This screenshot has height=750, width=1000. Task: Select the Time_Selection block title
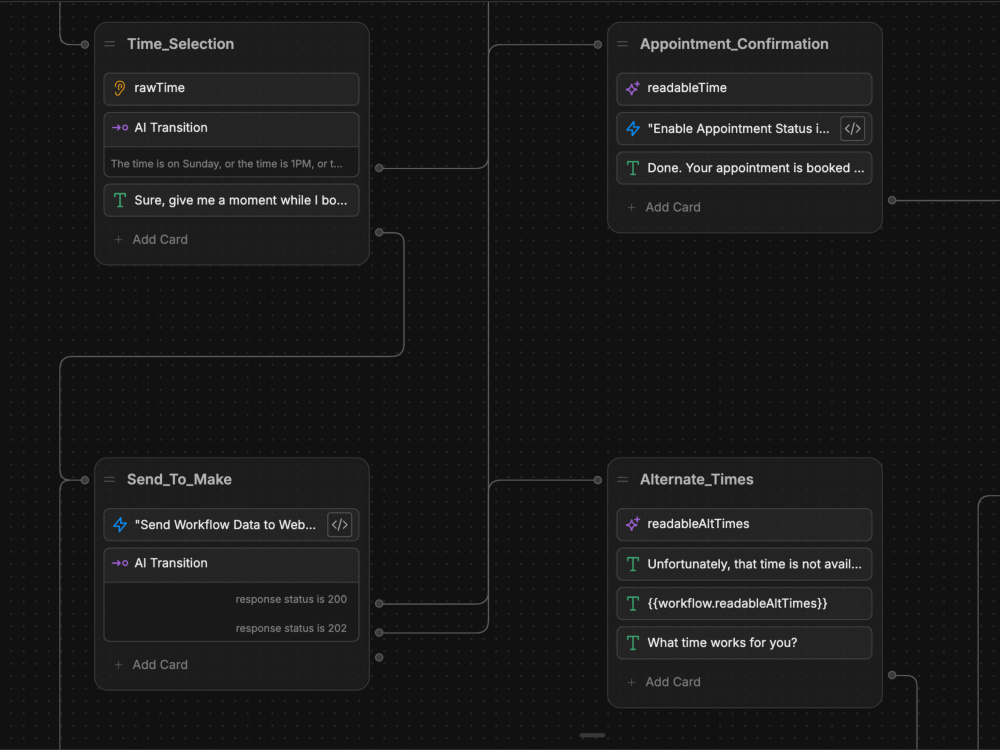180,44
